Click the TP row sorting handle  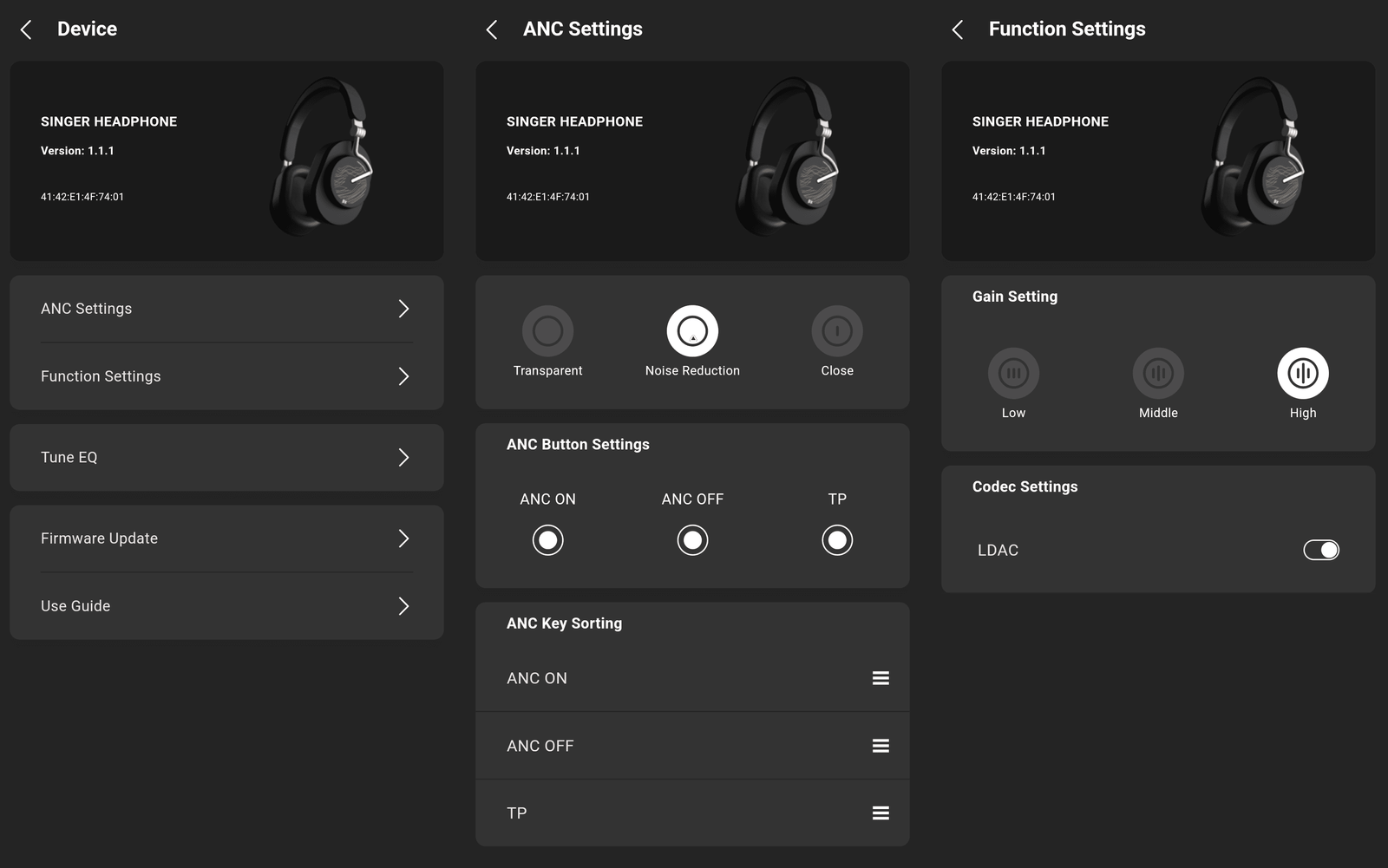pyautogui.click(x=881, y=813)
